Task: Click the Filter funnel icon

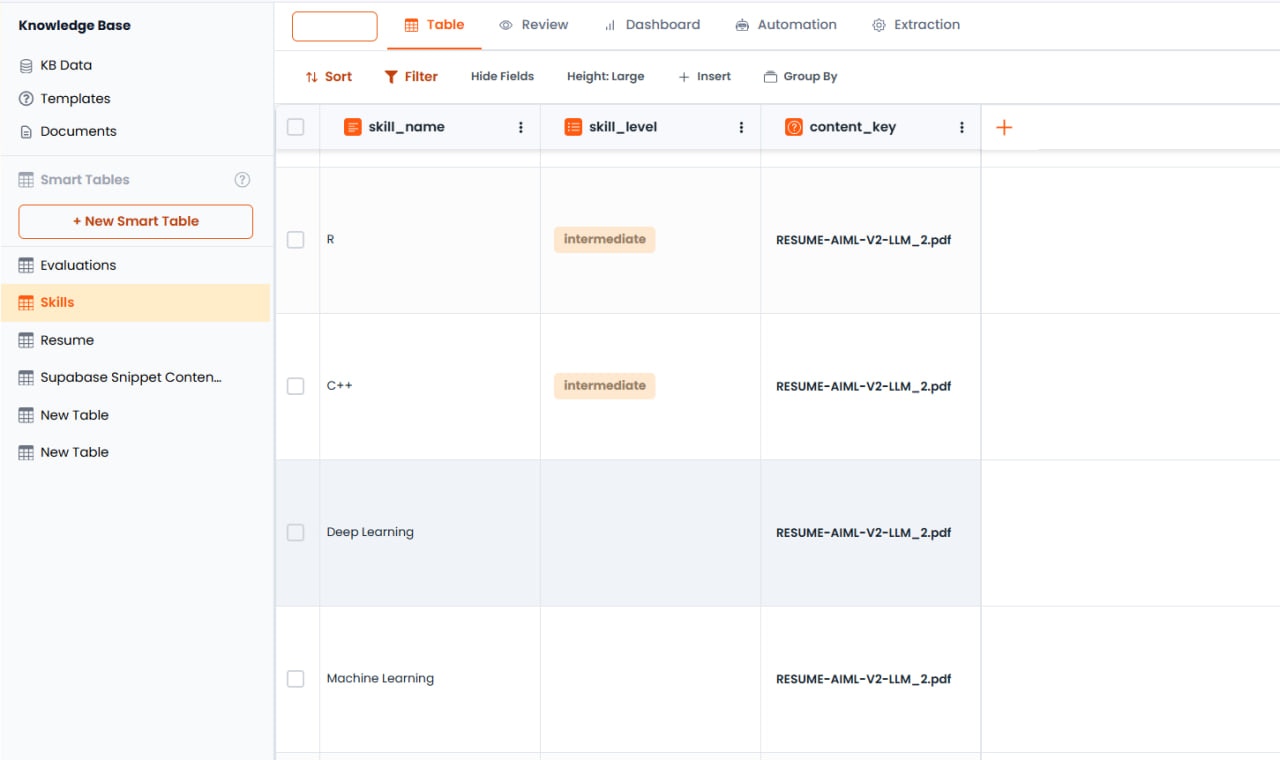Action: click(390, 76)
